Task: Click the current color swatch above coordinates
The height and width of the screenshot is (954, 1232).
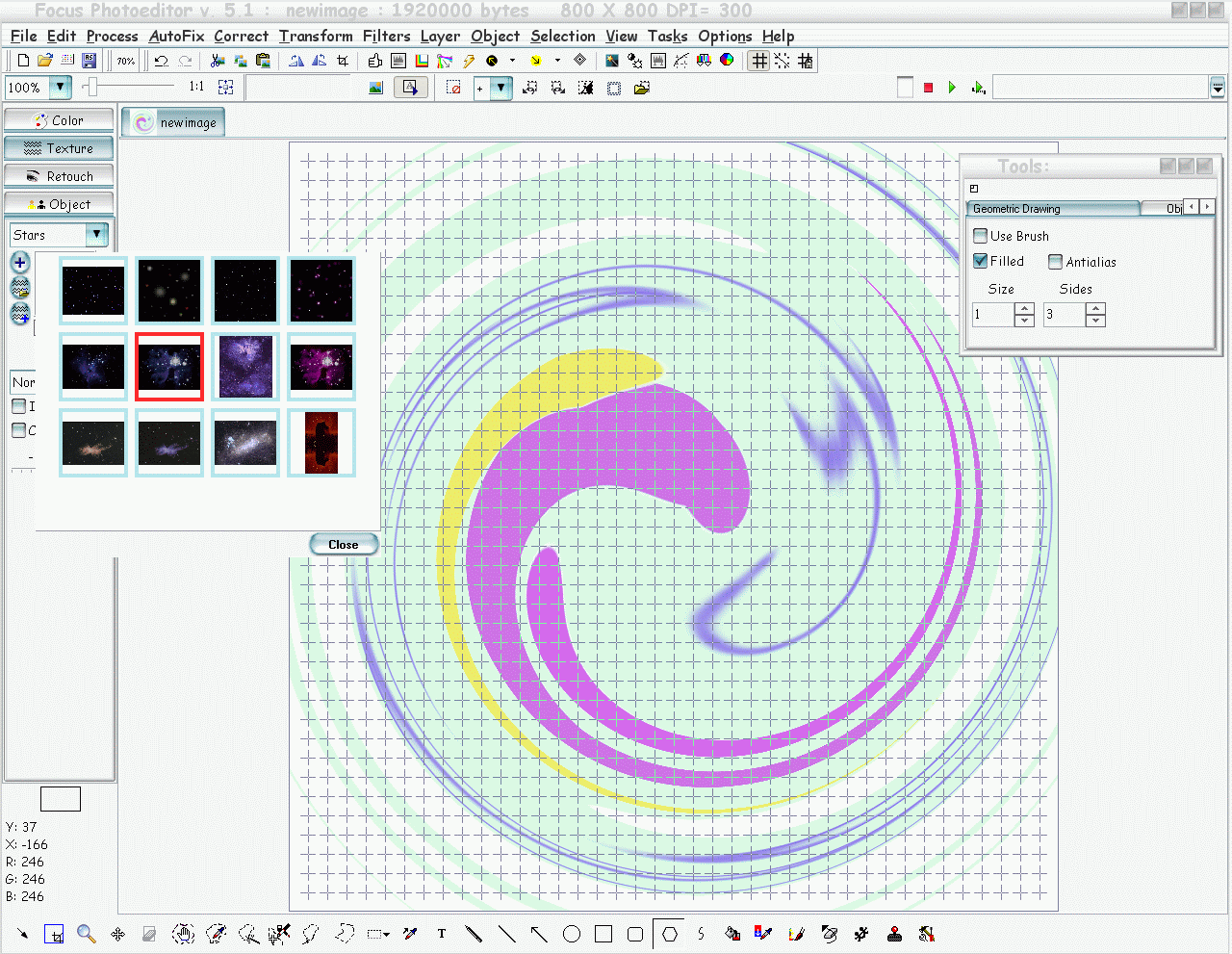Action: (60, 799)
